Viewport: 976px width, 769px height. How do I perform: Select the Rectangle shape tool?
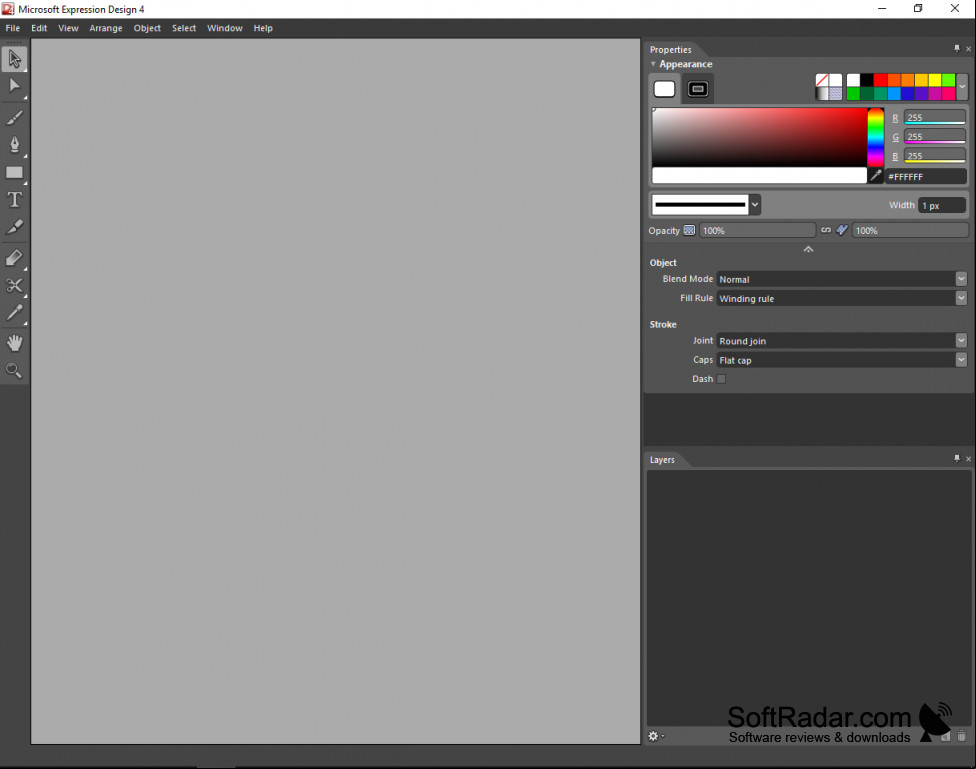click(14, 172)
